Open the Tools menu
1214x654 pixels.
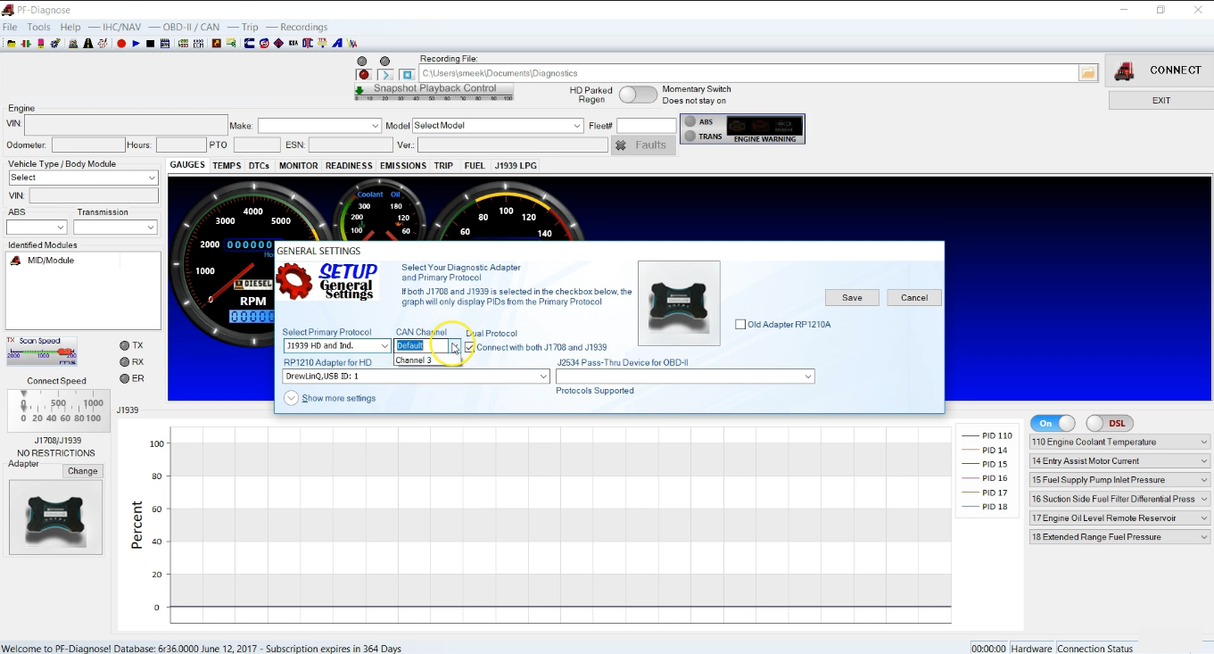click(38, 27)
